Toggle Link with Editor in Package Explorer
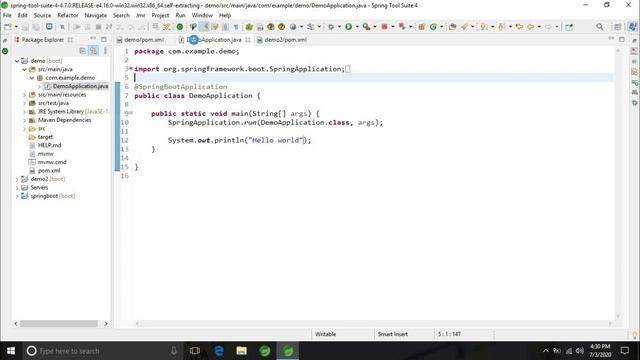Image resolution: width=640 pixels, height=360 pixels. coord(94,51)
